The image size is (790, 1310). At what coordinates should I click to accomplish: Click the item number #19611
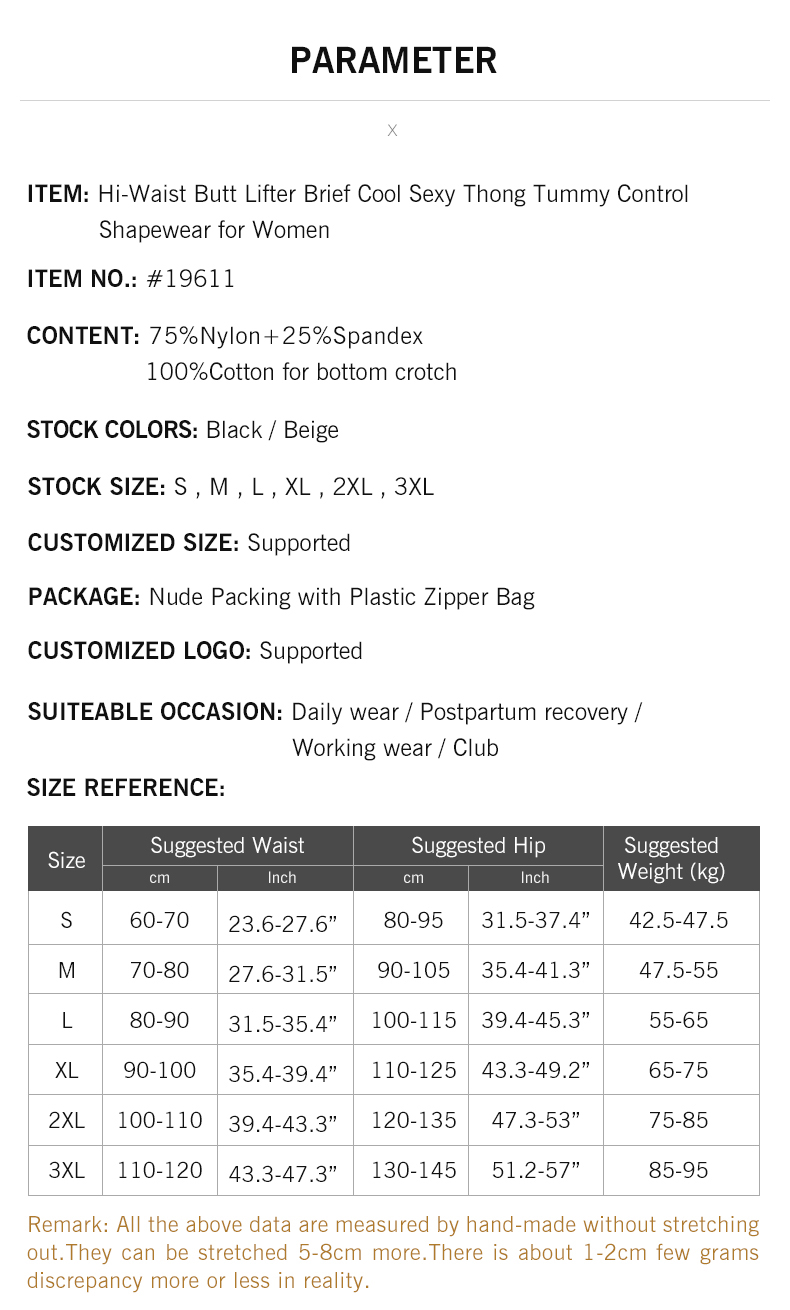(191, 279)
